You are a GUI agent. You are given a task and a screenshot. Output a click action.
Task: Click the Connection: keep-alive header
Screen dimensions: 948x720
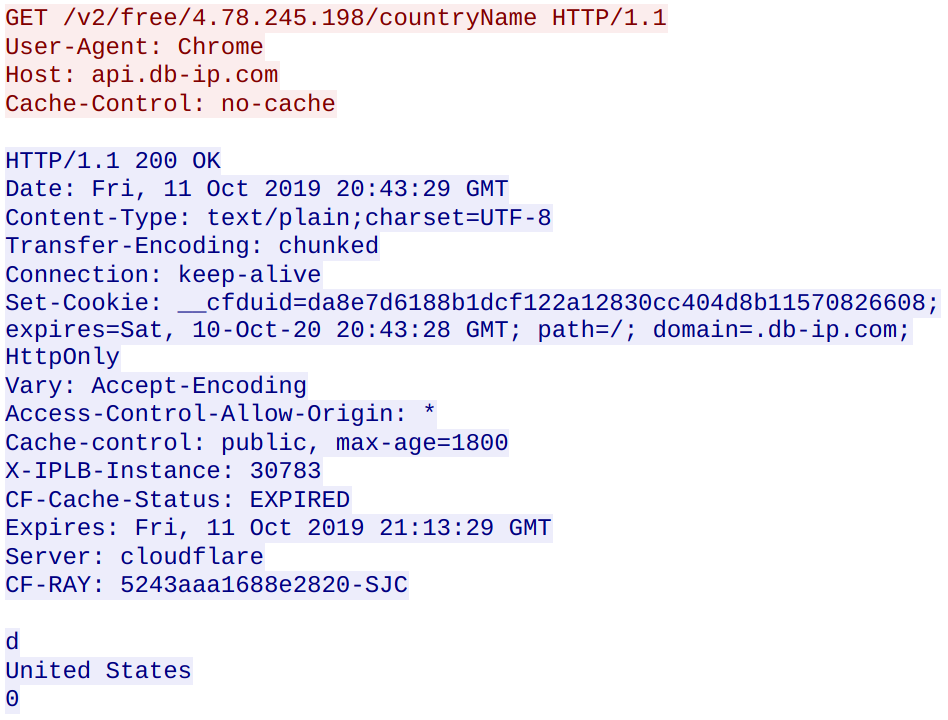click(163, 275)
